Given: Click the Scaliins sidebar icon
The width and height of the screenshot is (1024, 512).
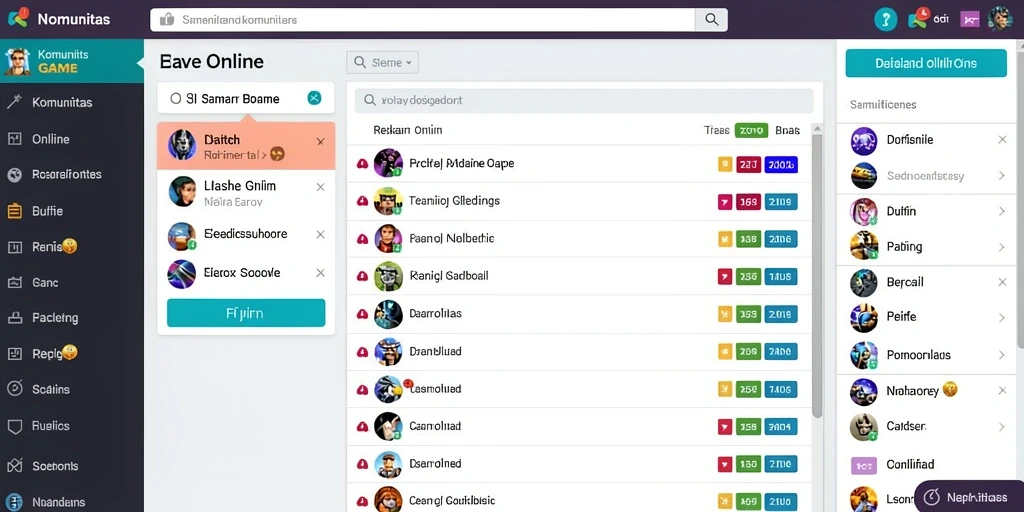Looking at the screenshot, I should 14,389.
